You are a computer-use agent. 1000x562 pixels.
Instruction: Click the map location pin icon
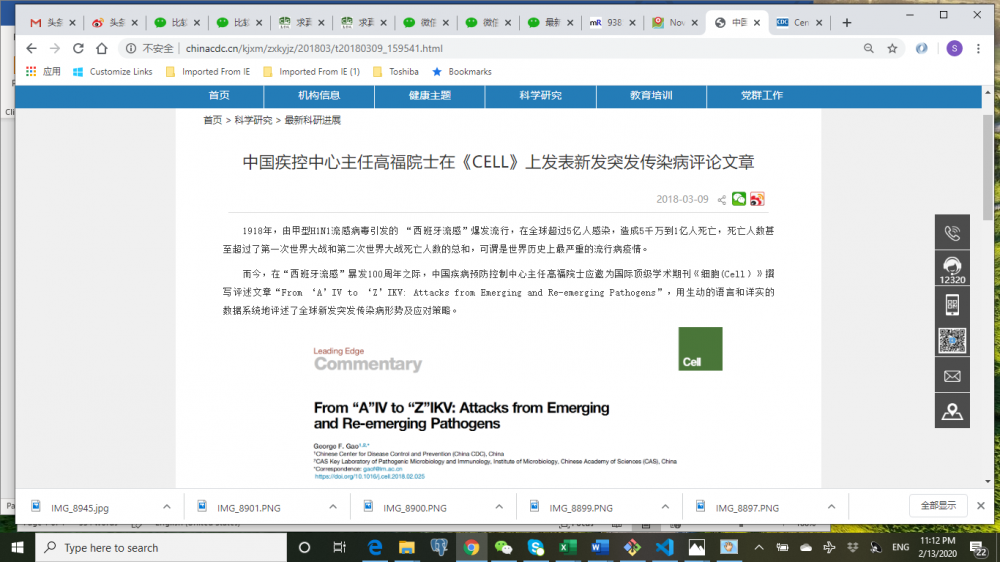[952, 411]
